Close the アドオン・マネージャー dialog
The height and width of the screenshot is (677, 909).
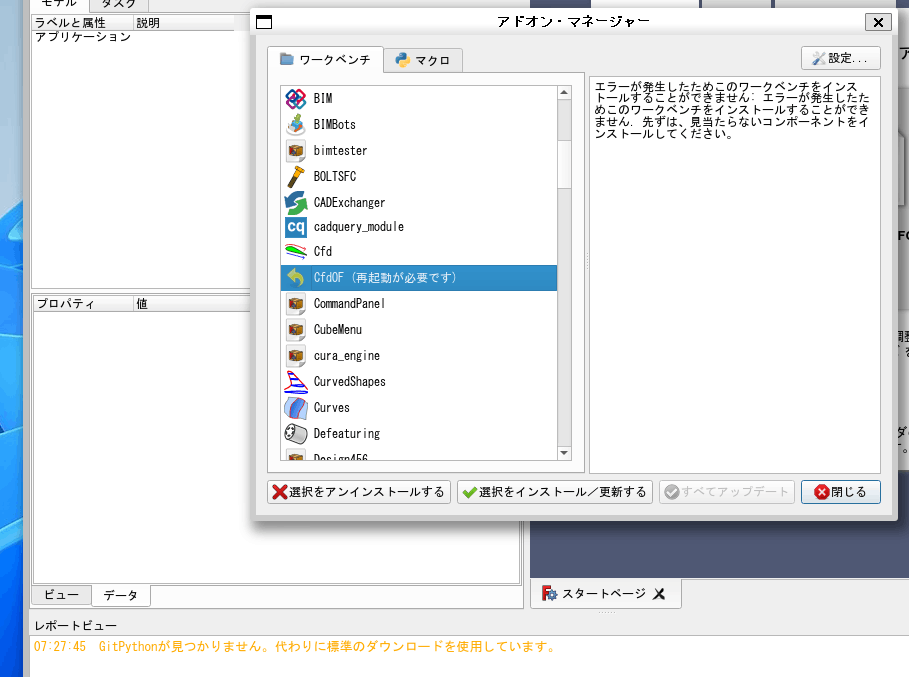[x=878, y=22]
